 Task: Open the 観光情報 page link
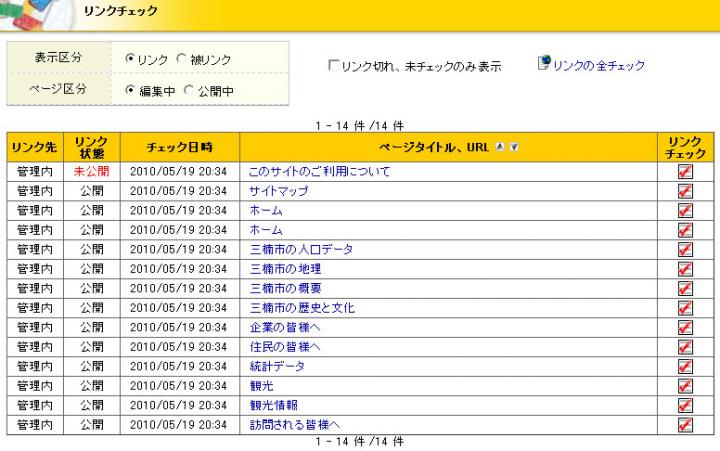[x=273, y=405]
